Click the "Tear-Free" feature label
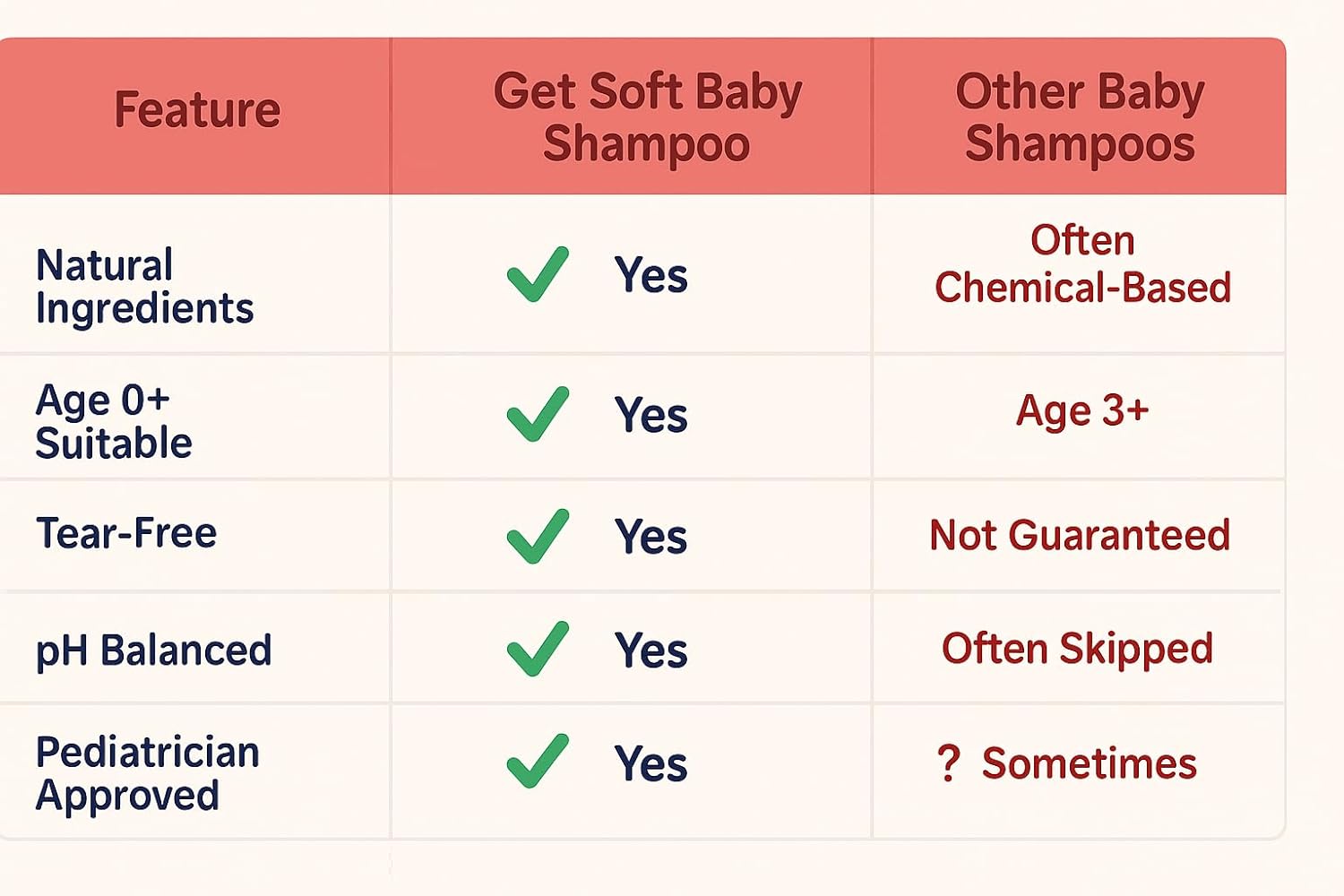This screenshot has height=896, width=1344. [126, 533]
